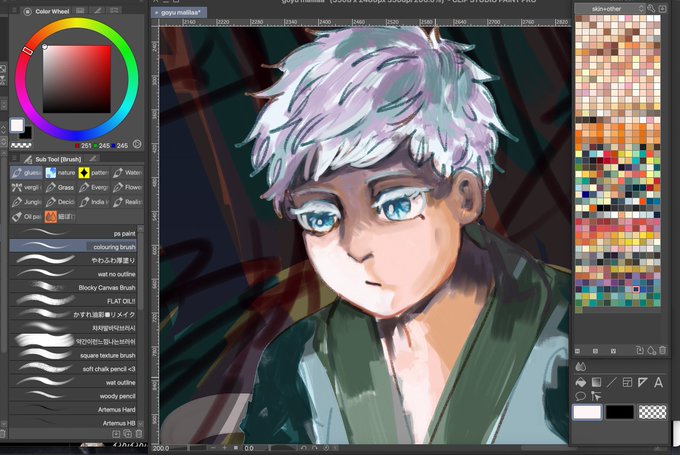
Task: Select pattern brush group
Action: (x=94, y=173)
